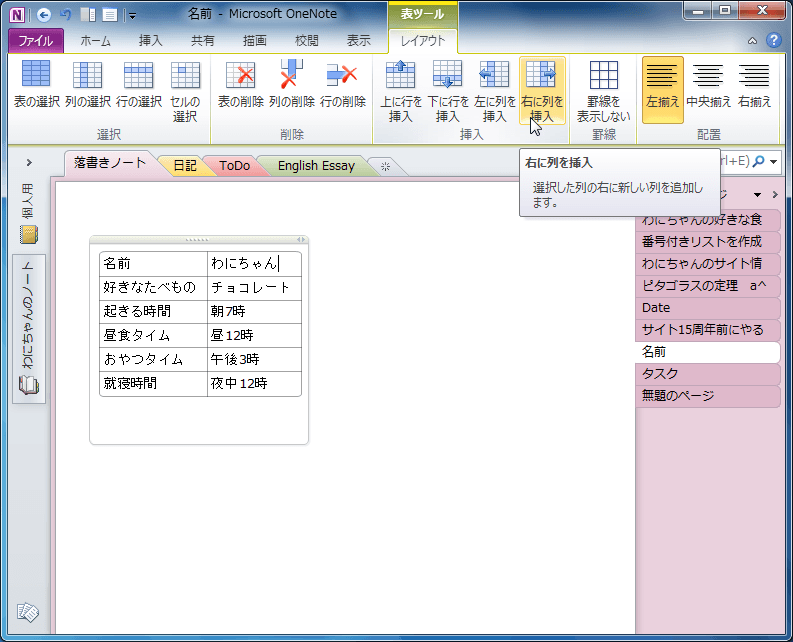This screenshot has width=793, height=642.
Task: Open page 番号付きリストを作成
Action: click(708, 242)
